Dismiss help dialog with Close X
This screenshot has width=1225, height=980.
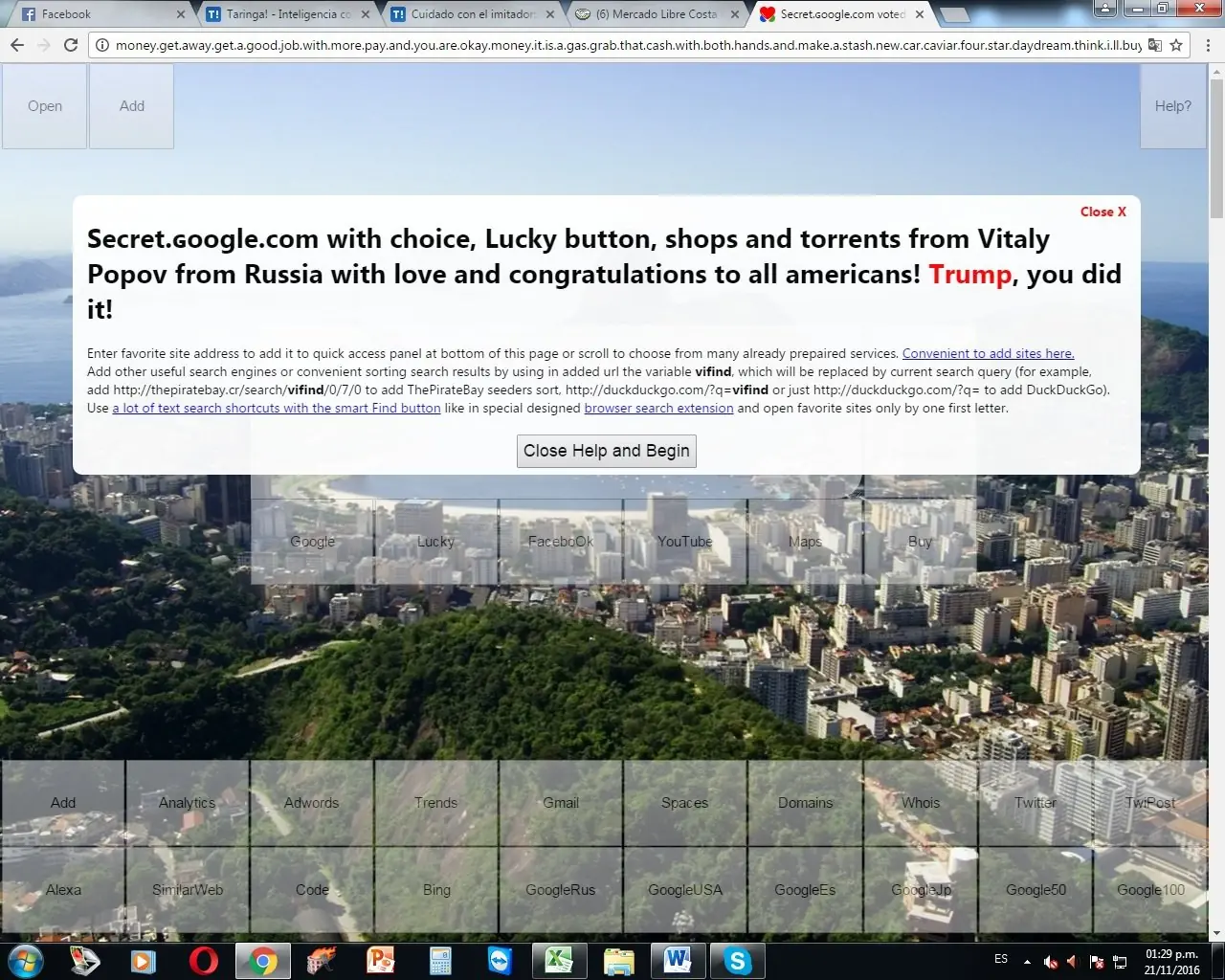pos(1103,212)
